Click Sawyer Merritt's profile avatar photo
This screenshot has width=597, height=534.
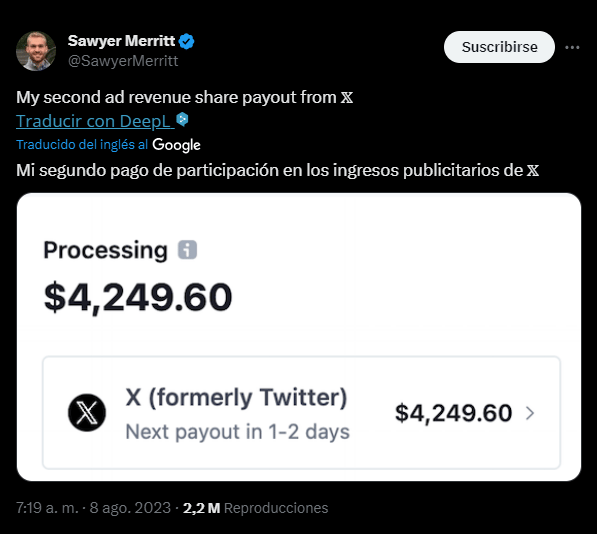(x=36, y=51)
